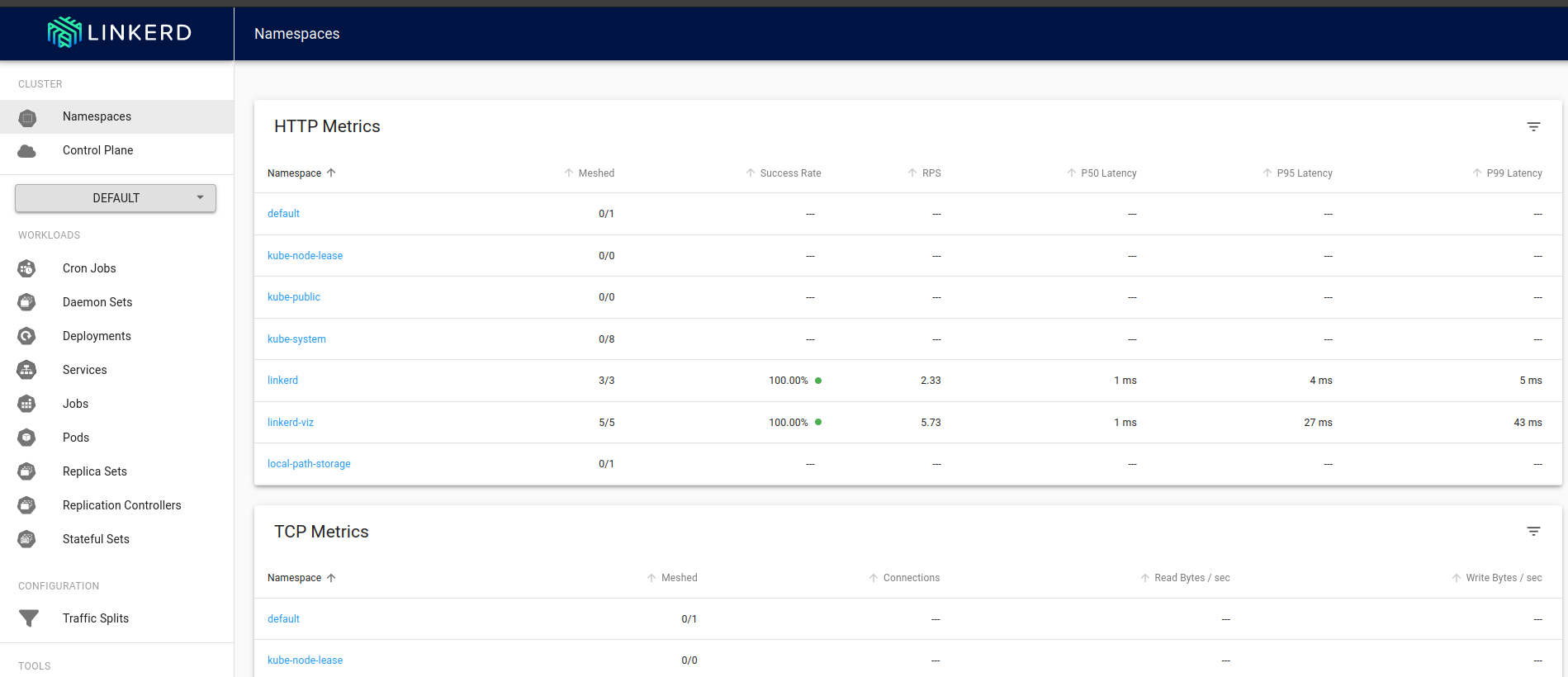Open the HTTP Metrics filter icon
Viewport: 1568px width, 677px height.
pyautogui.click(x=1533, y=126)
